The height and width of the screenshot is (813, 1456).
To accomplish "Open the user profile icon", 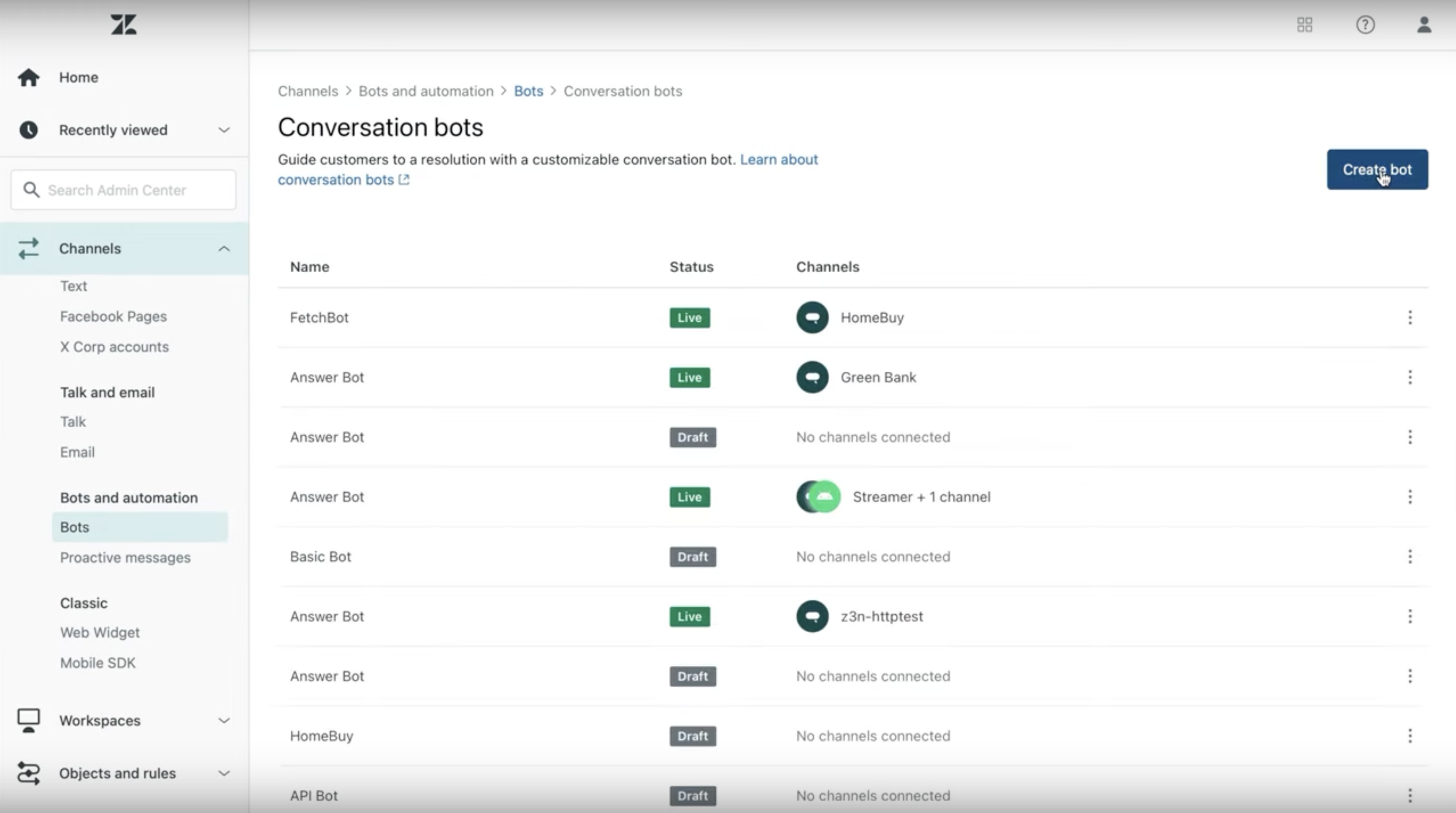I will pos(1424,25).
